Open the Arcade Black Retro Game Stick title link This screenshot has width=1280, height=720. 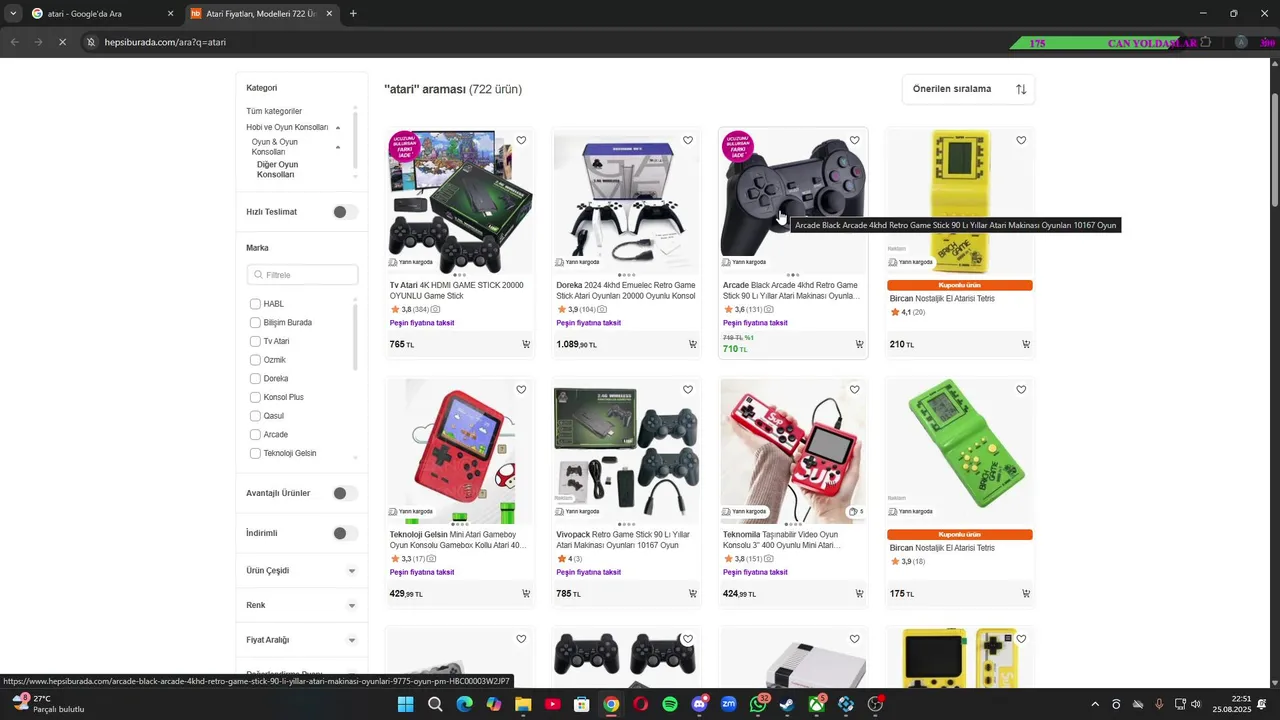[790, 291]
